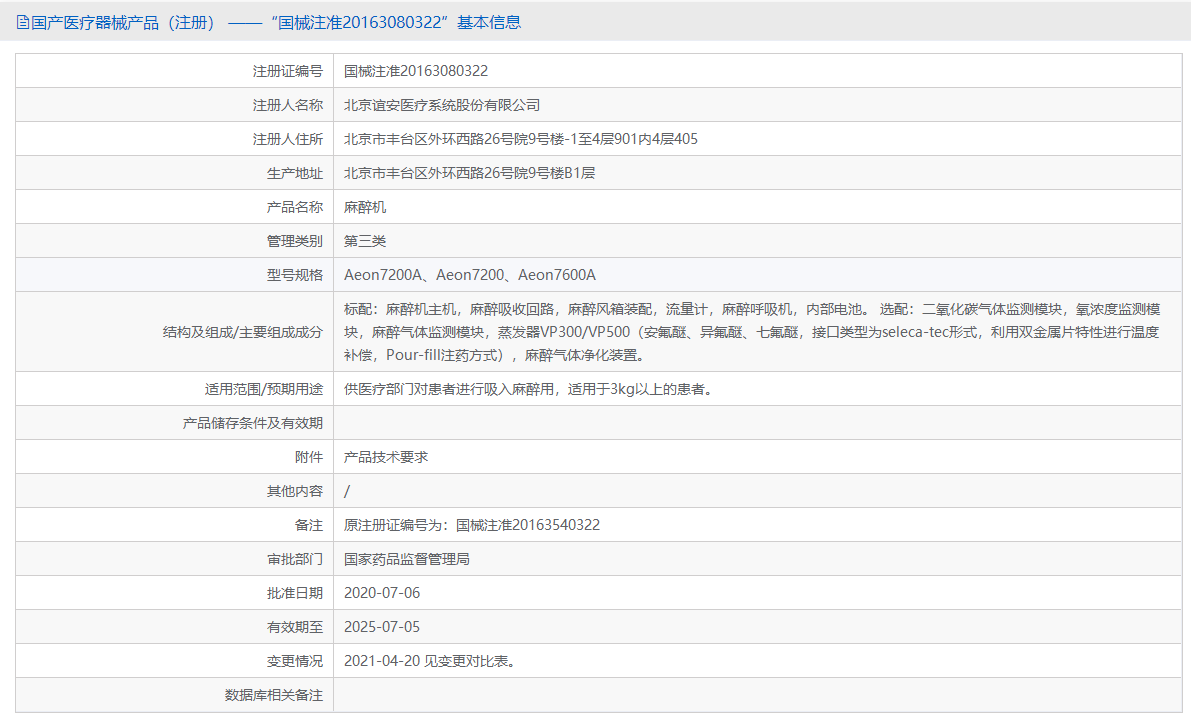This screenshot has width=1191, height=721.
Task: Click the company name 北京谊安医疗系统股份有限公司
Action: click(442, 105)
